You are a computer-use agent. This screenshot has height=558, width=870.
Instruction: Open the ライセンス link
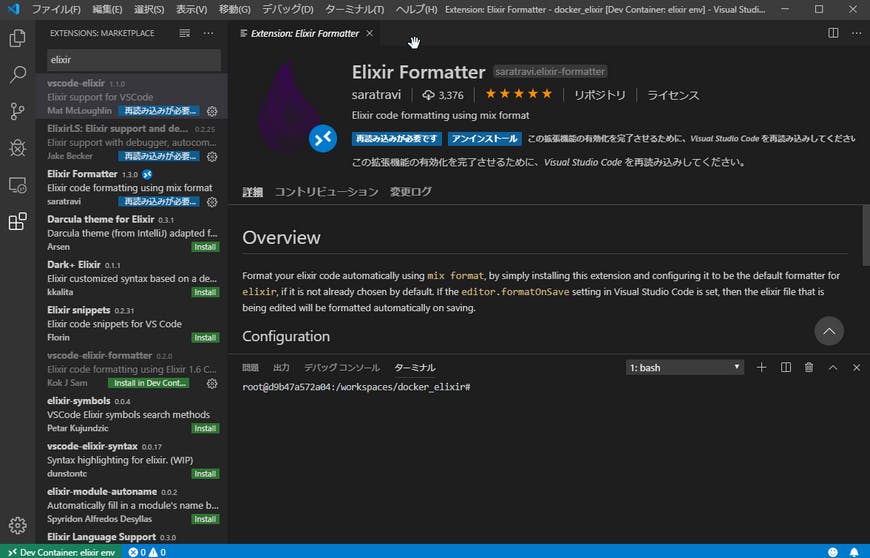[673, 95]
